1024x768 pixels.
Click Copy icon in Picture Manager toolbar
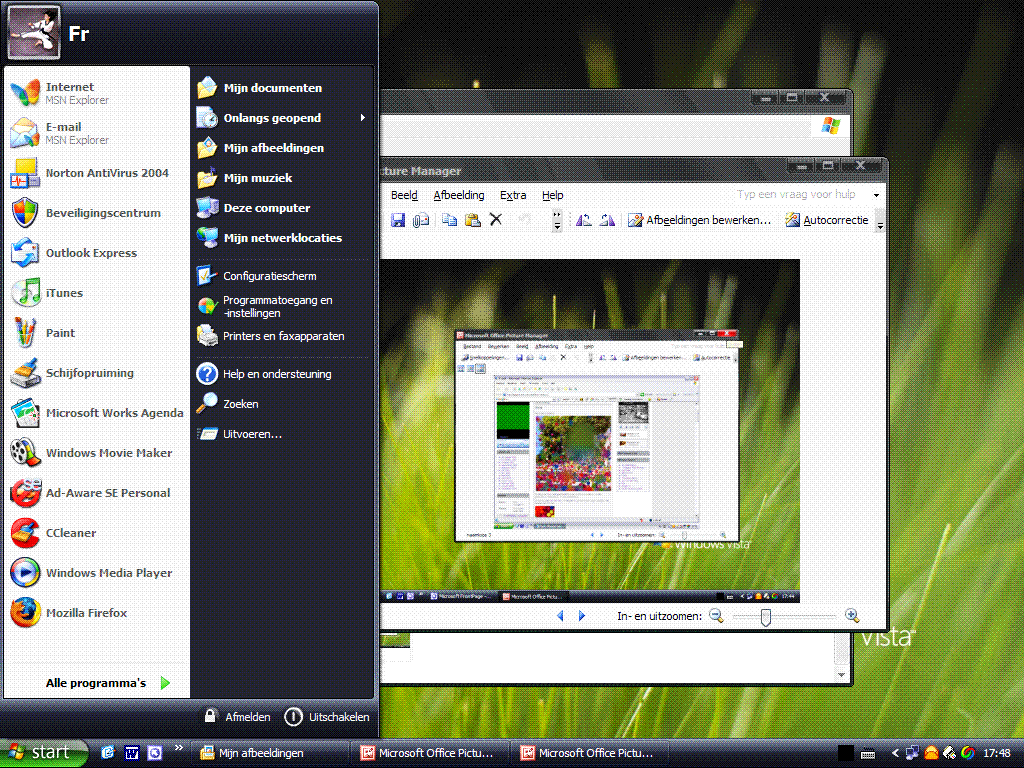tap(449, 220)
